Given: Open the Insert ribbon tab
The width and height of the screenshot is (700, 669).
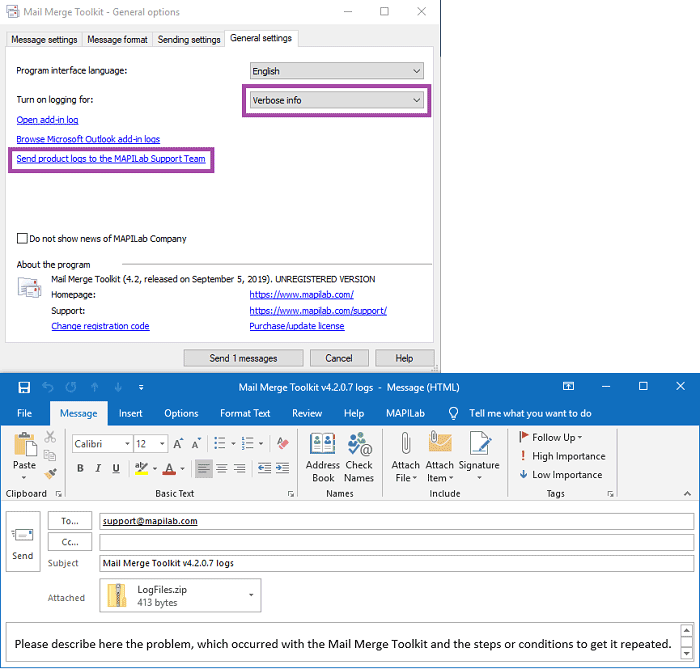Looking at the screenshot, I should pos(130,413).
